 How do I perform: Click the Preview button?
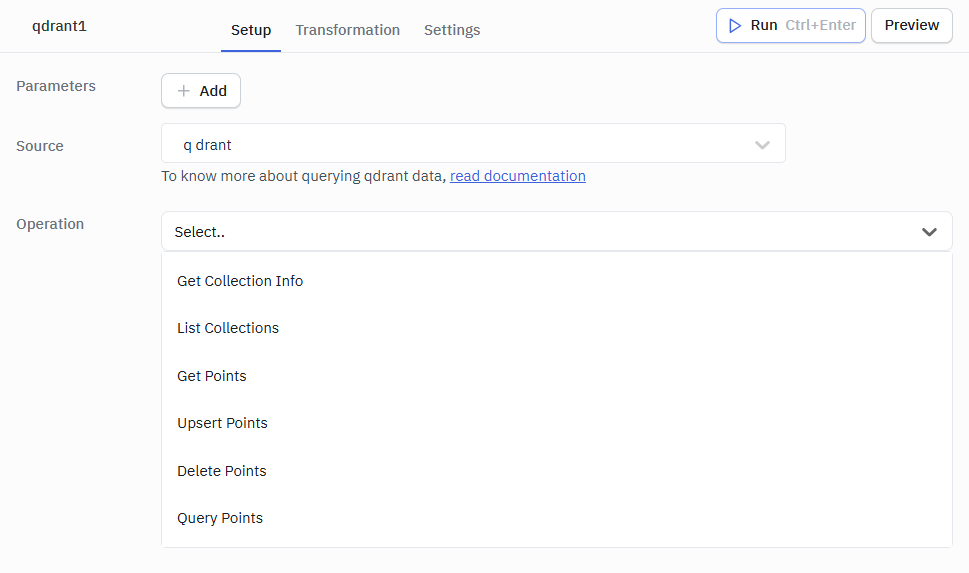click(912, 25)
